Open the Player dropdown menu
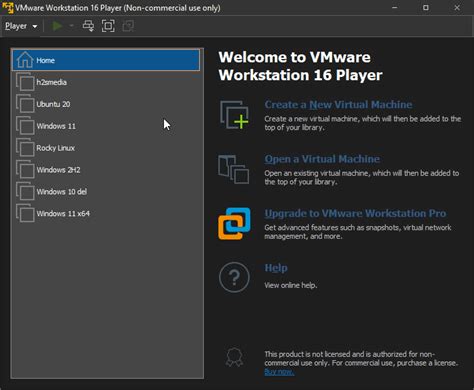474x390 pixels. [21, 26]
